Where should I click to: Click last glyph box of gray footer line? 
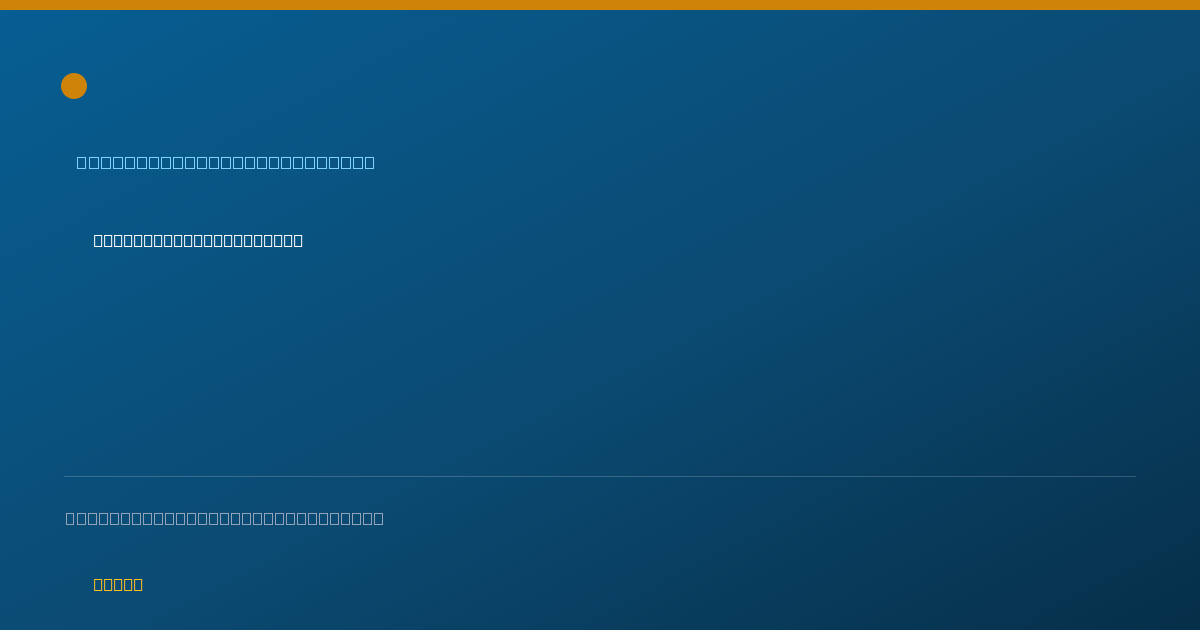pos(379,518)
